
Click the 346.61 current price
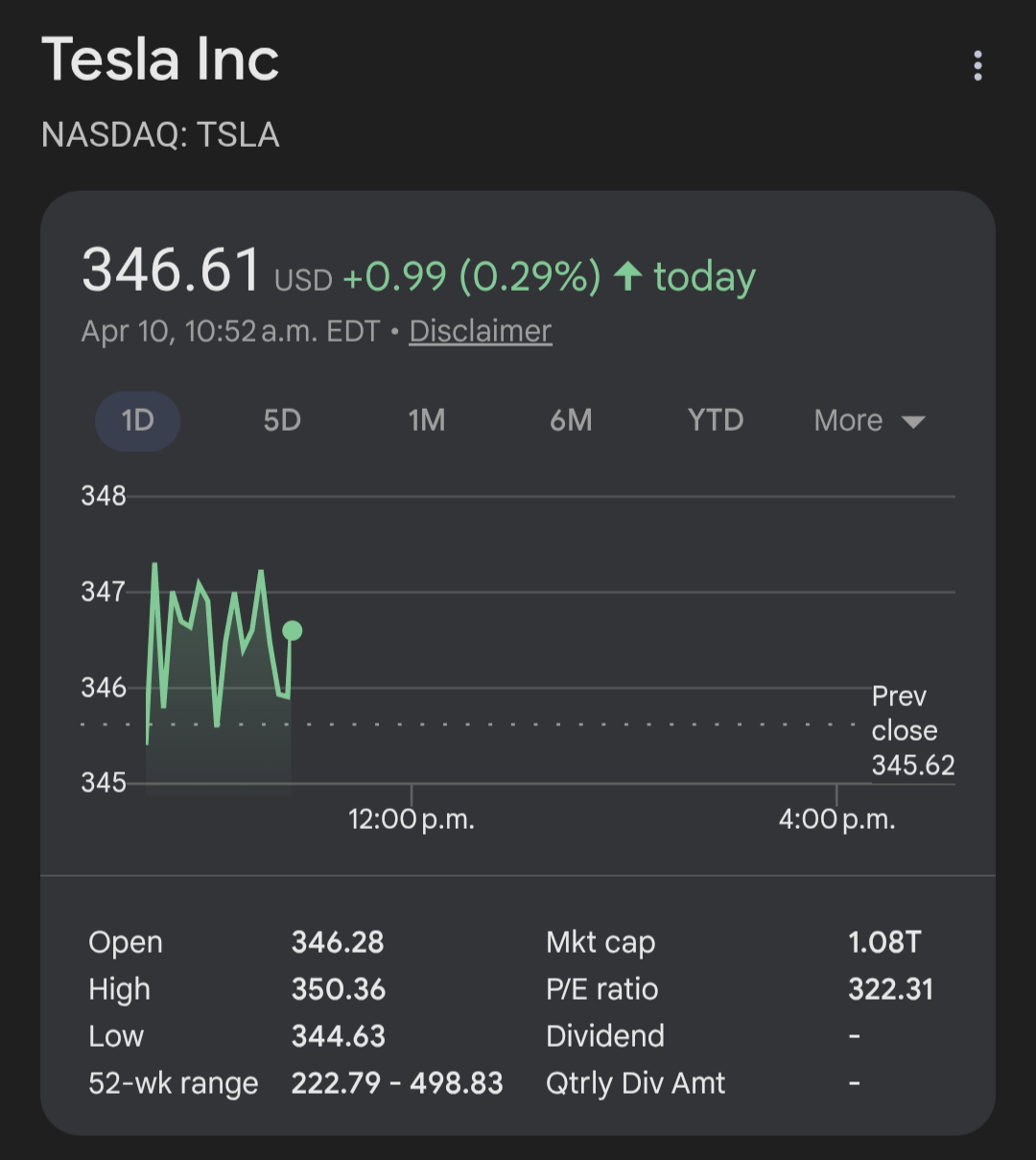pyautogui.click(x=171, y=270)
